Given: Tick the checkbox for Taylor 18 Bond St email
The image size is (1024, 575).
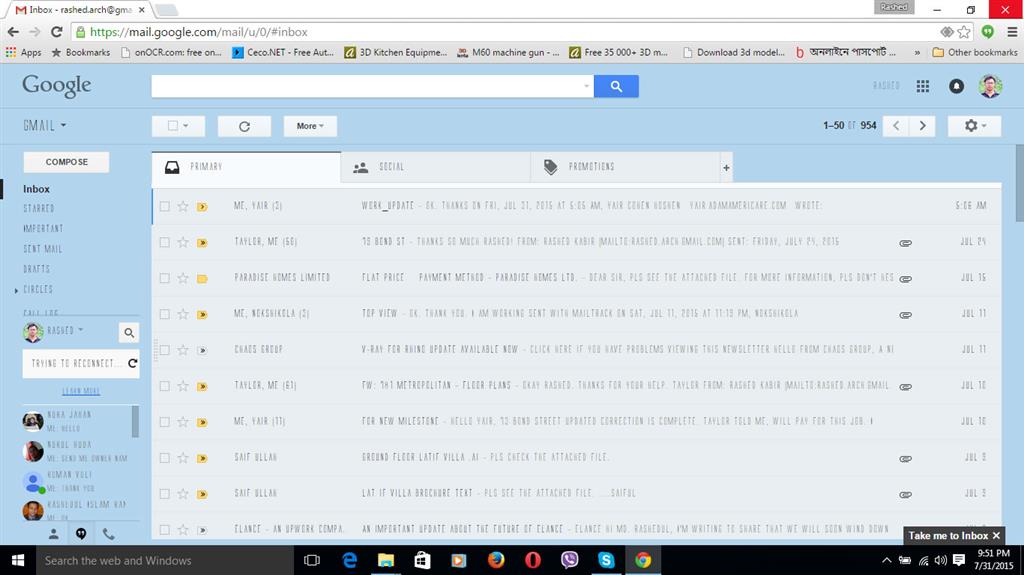Looking at the screenshot, I should pos(165,242).
